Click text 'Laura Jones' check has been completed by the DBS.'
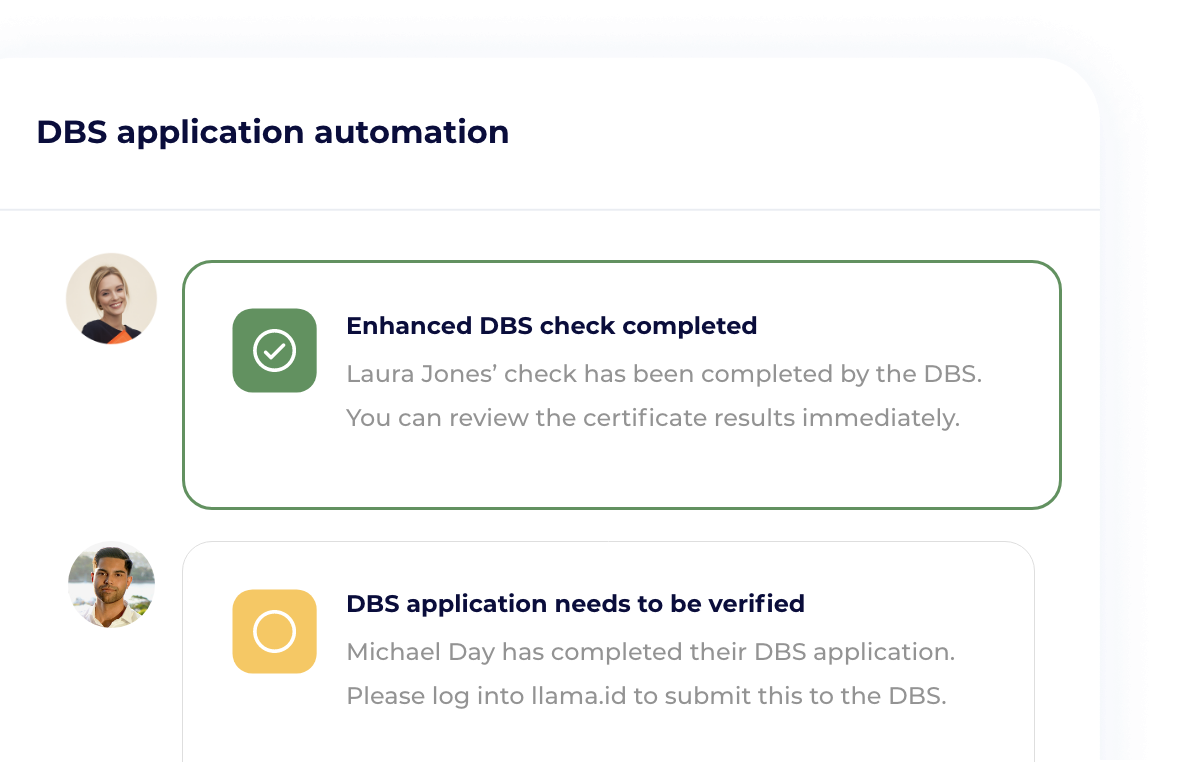 point(664,374)
